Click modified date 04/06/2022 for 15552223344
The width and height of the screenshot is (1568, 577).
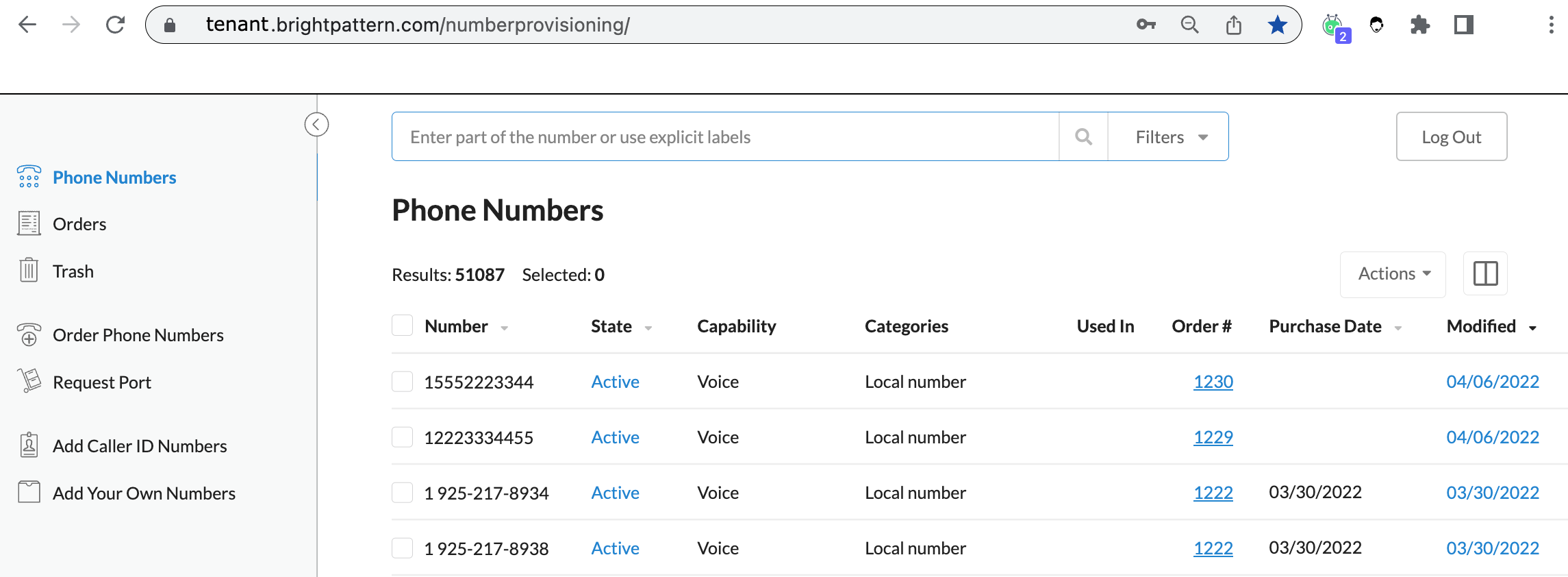point(1493,382)
